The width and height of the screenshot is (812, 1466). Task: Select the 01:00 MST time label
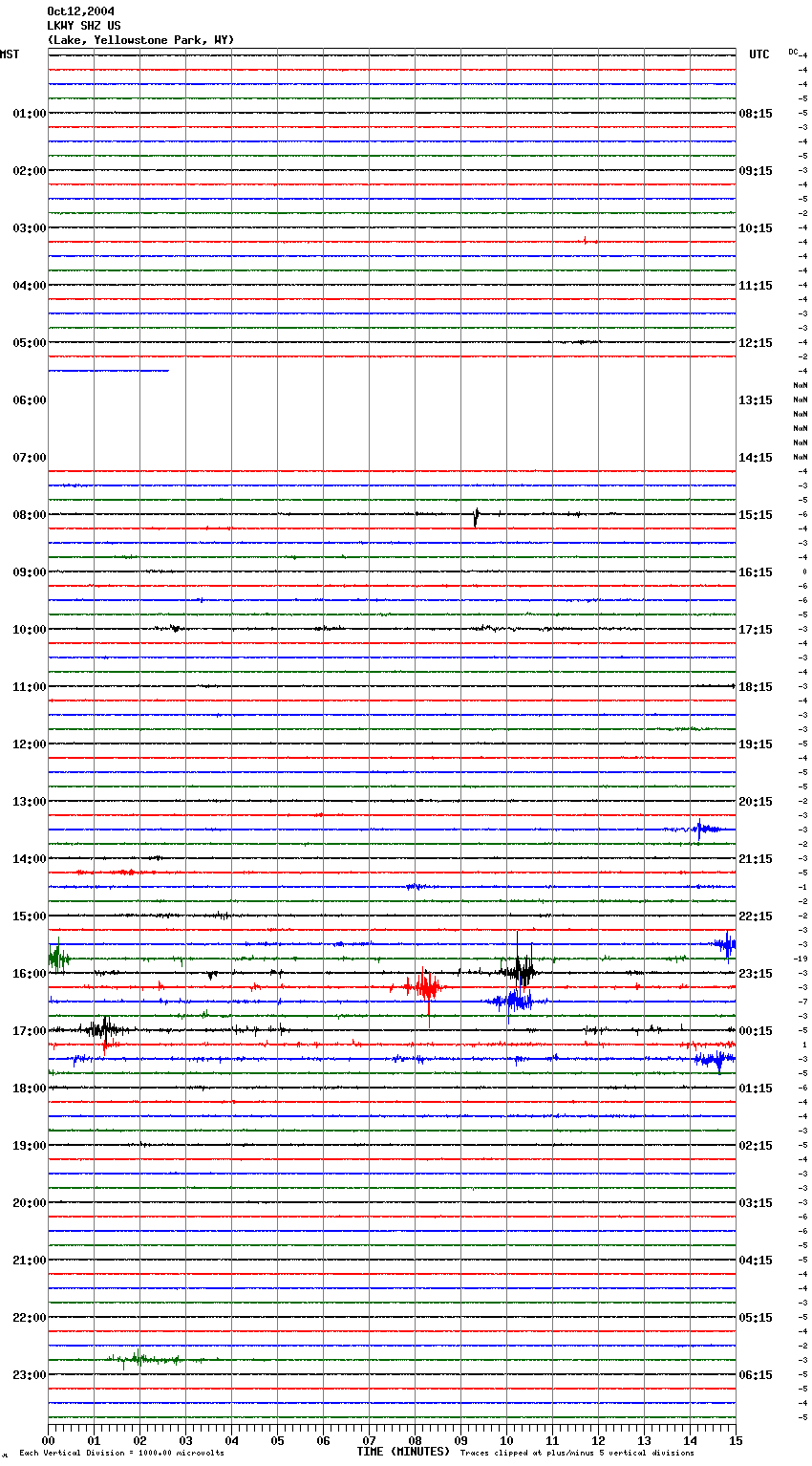(30, 113)
